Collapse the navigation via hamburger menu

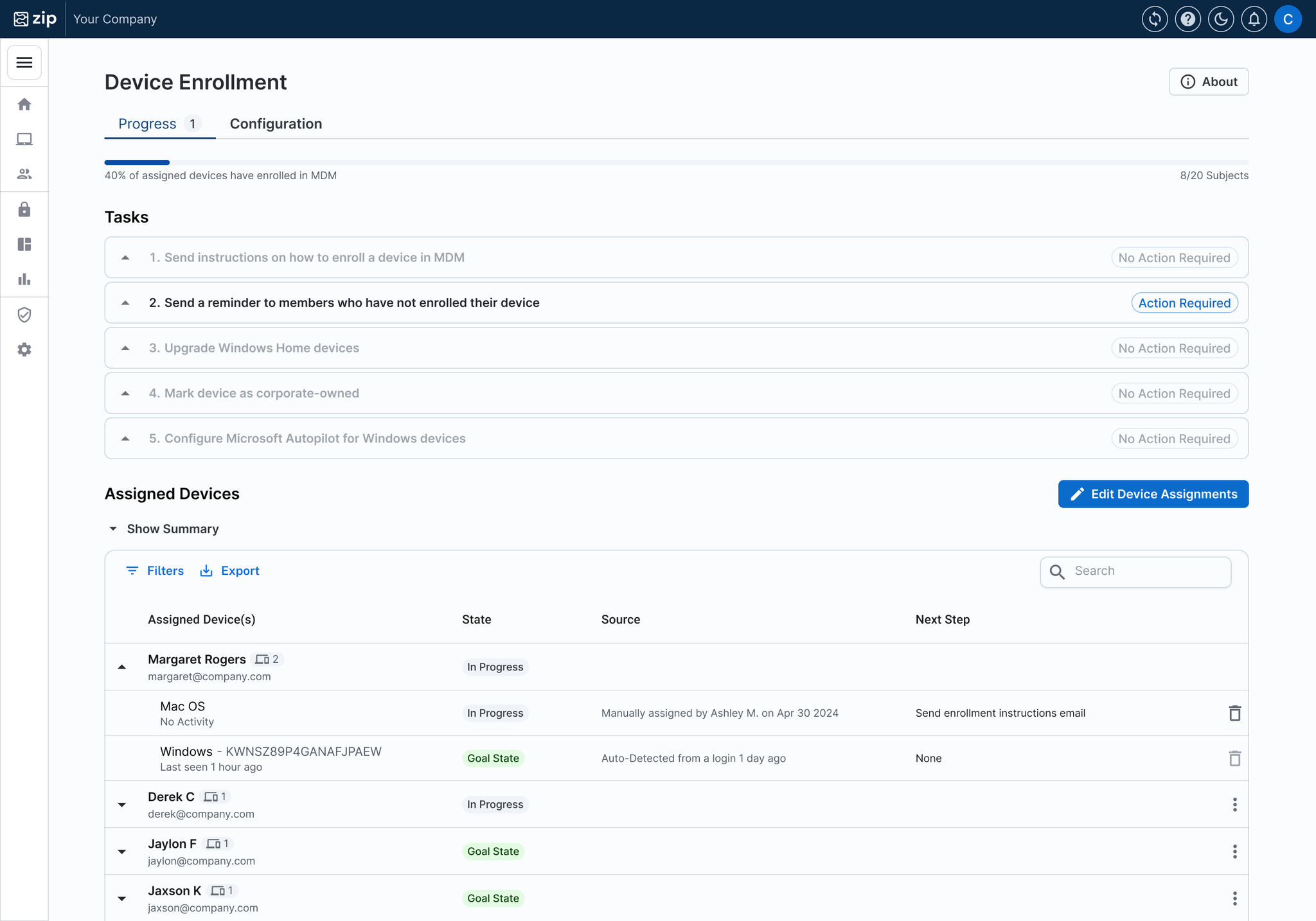24,62
